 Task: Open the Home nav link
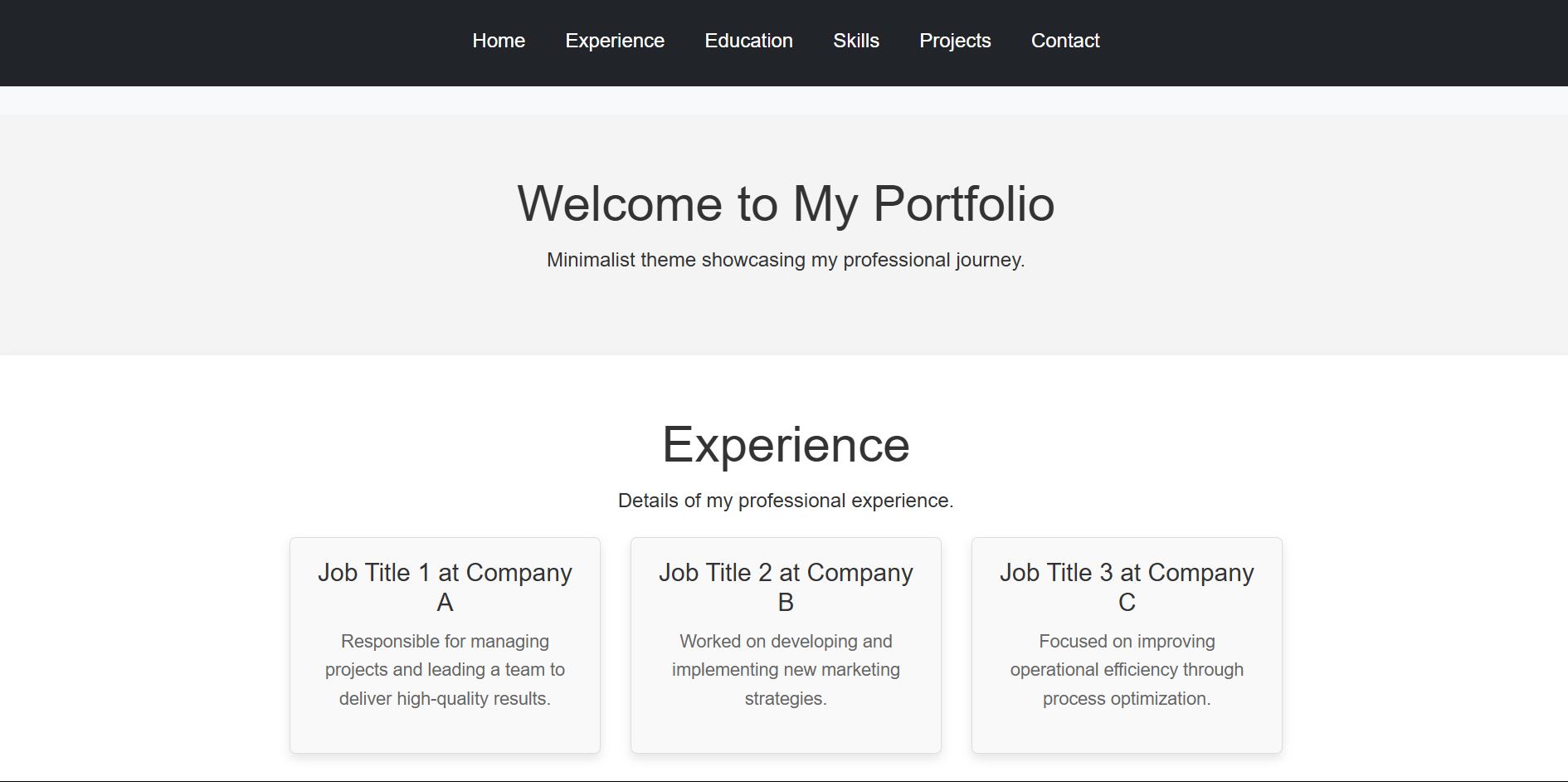click(x=499, y=41)
